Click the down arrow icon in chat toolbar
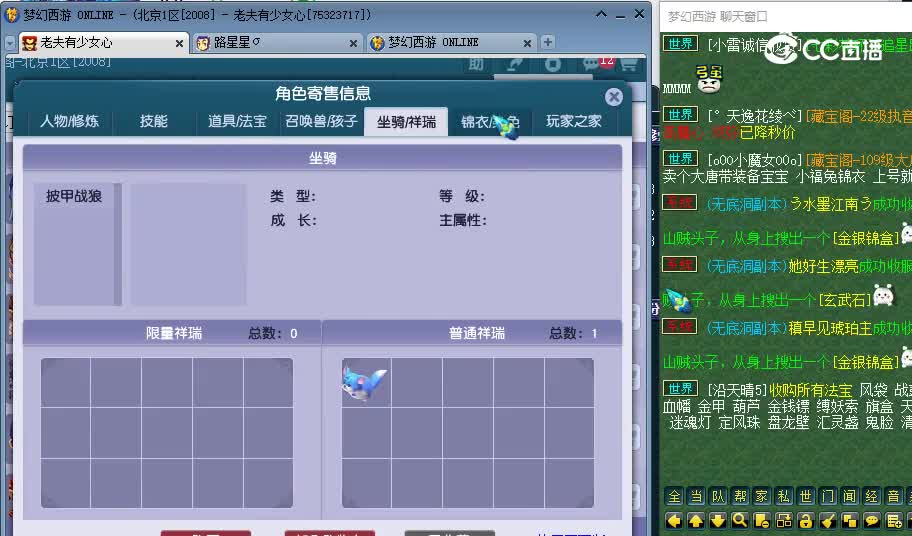Screen dimensions: 912x536 point(718,521)
